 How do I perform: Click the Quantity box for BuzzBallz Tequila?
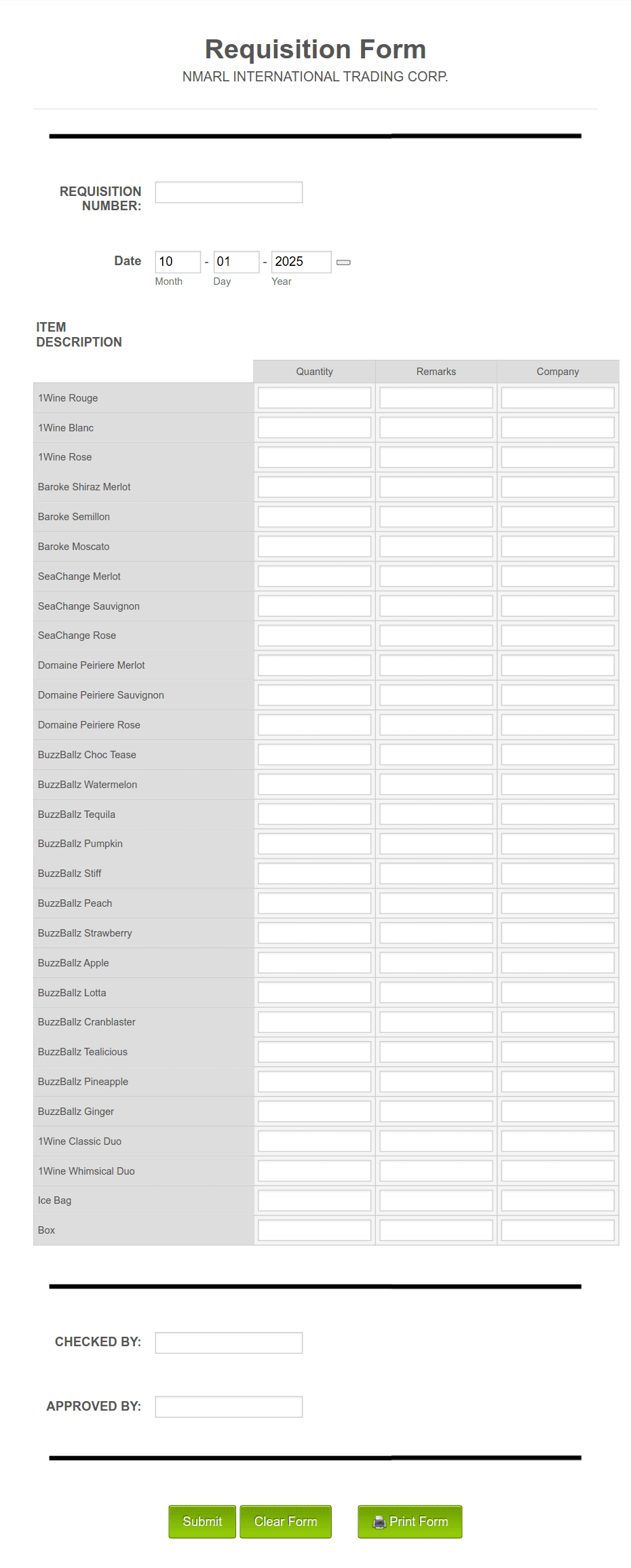(x=313, y=813)
